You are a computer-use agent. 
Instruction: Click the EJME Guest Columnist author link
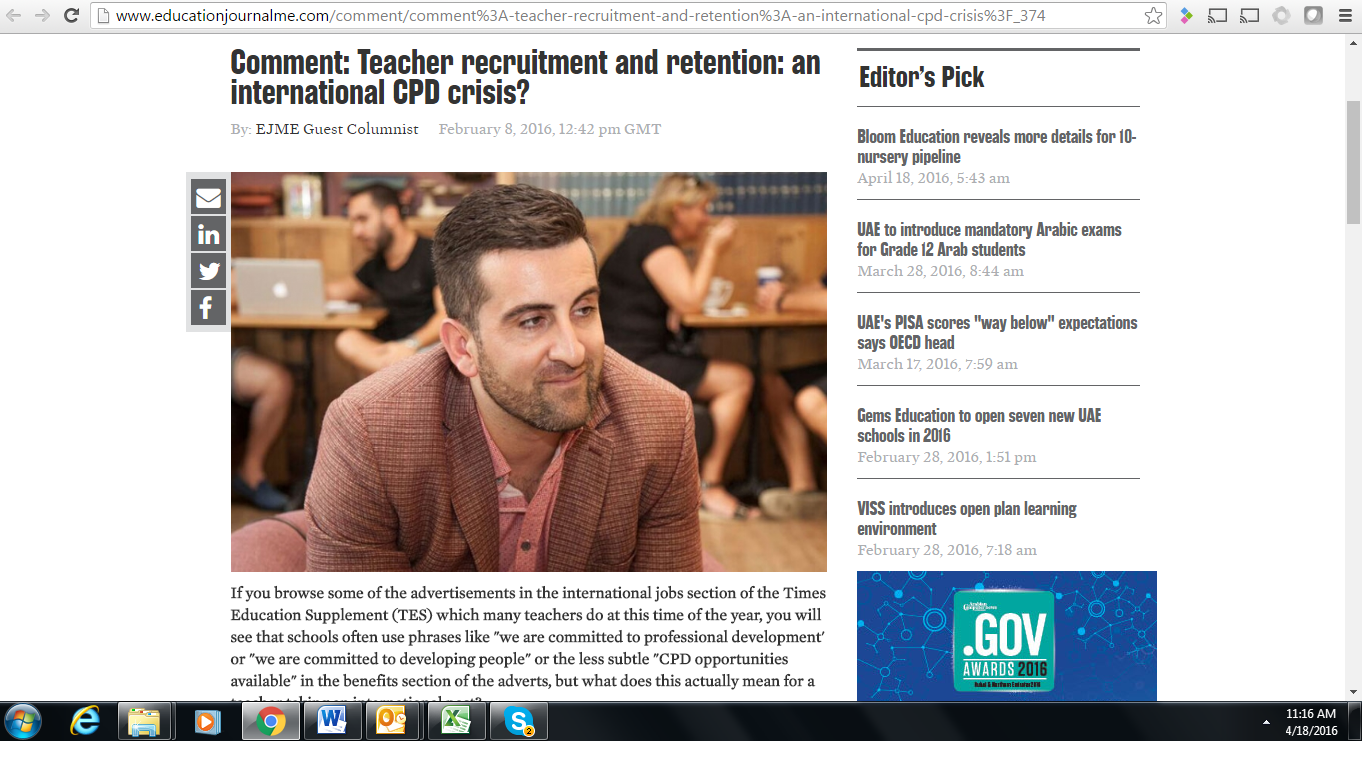337,129
